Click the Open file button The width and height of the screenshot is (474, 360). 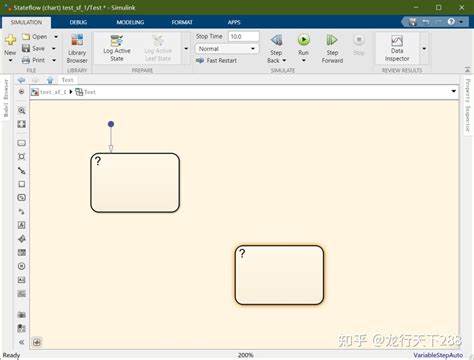pos(35,37)
